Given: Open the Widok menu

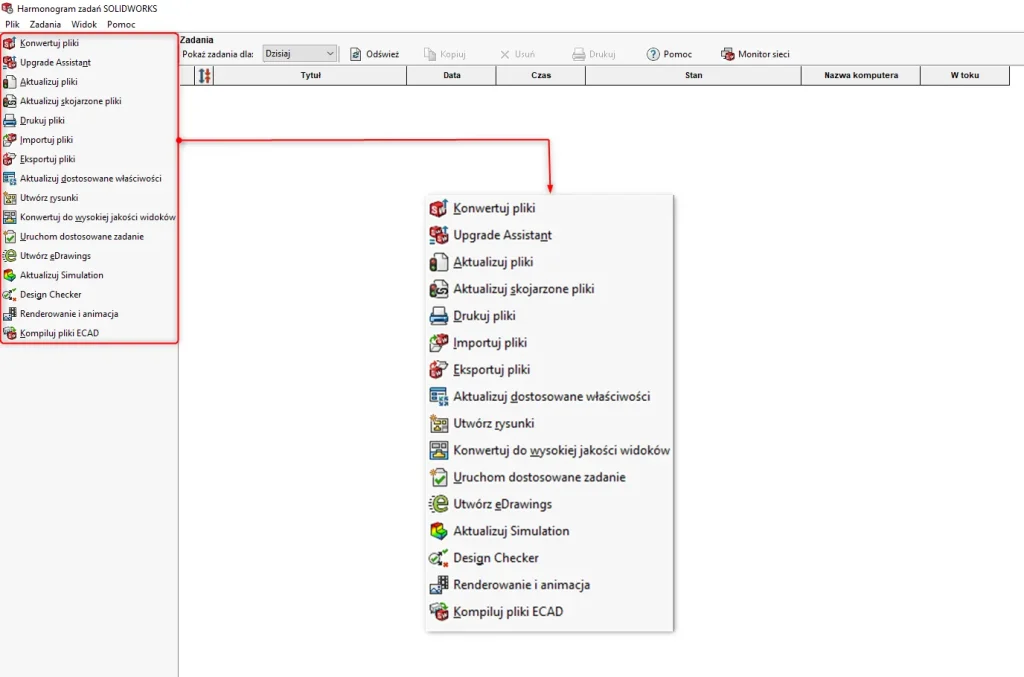Looking at the screenshot, I should coord(84,24).
